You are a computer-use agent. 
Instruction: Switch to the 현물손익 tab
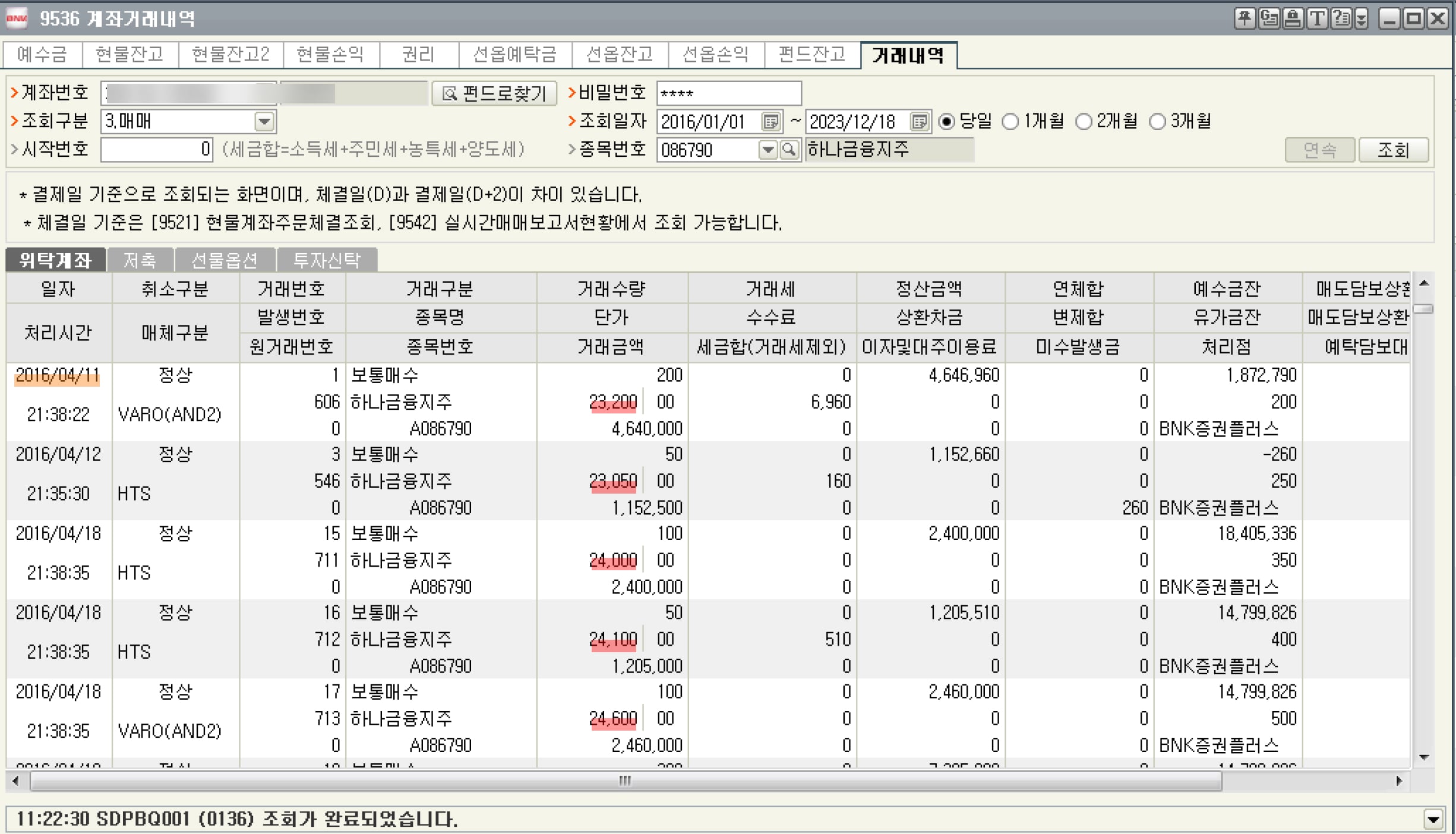click(330, 55)
